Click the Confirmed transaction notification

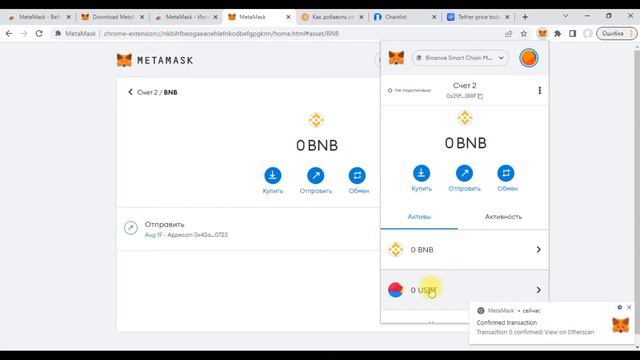pyautogui.click(x=551, y=323)
